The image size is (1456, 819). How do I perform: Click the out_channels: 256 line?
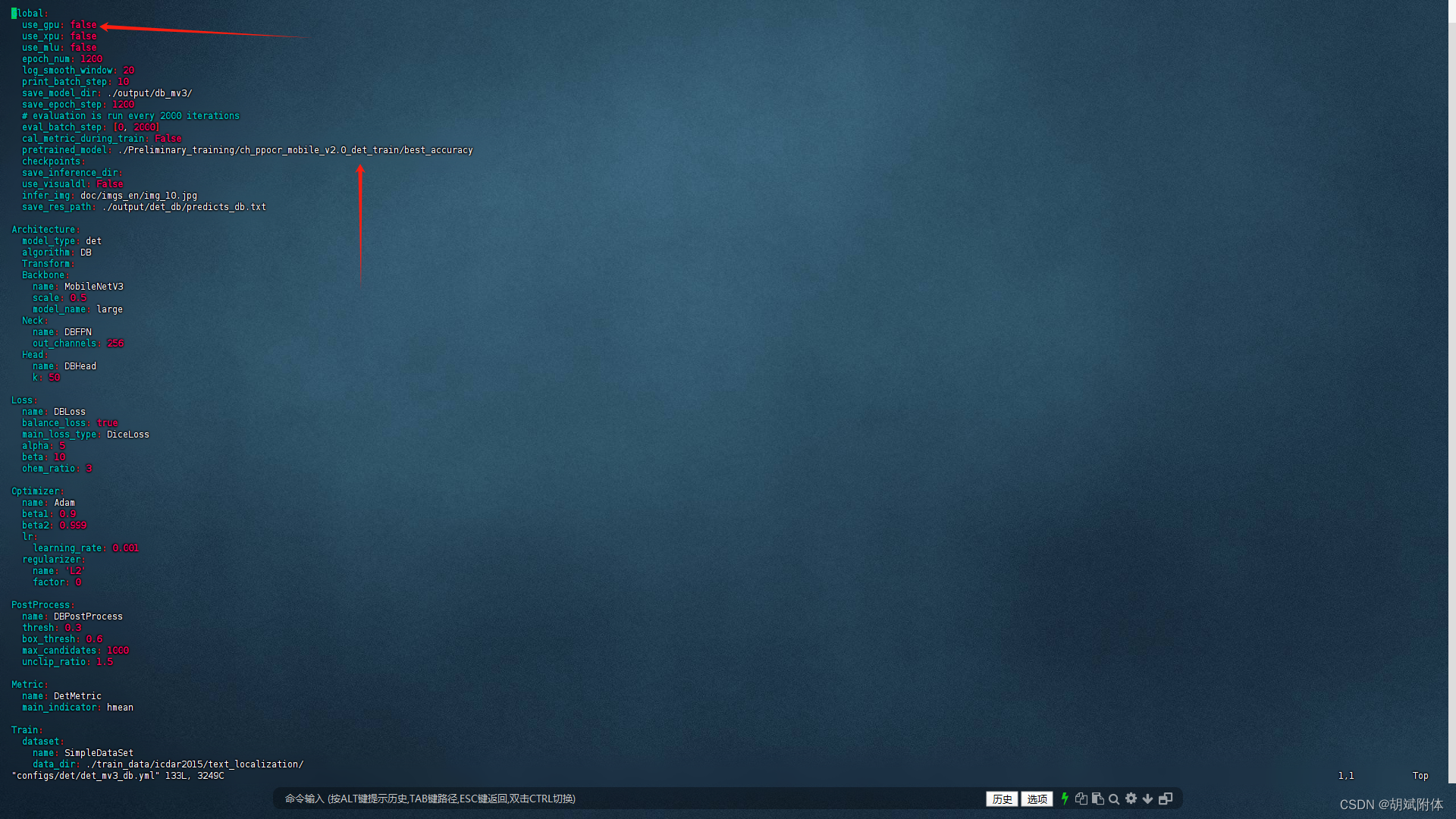tap(78, 344)
